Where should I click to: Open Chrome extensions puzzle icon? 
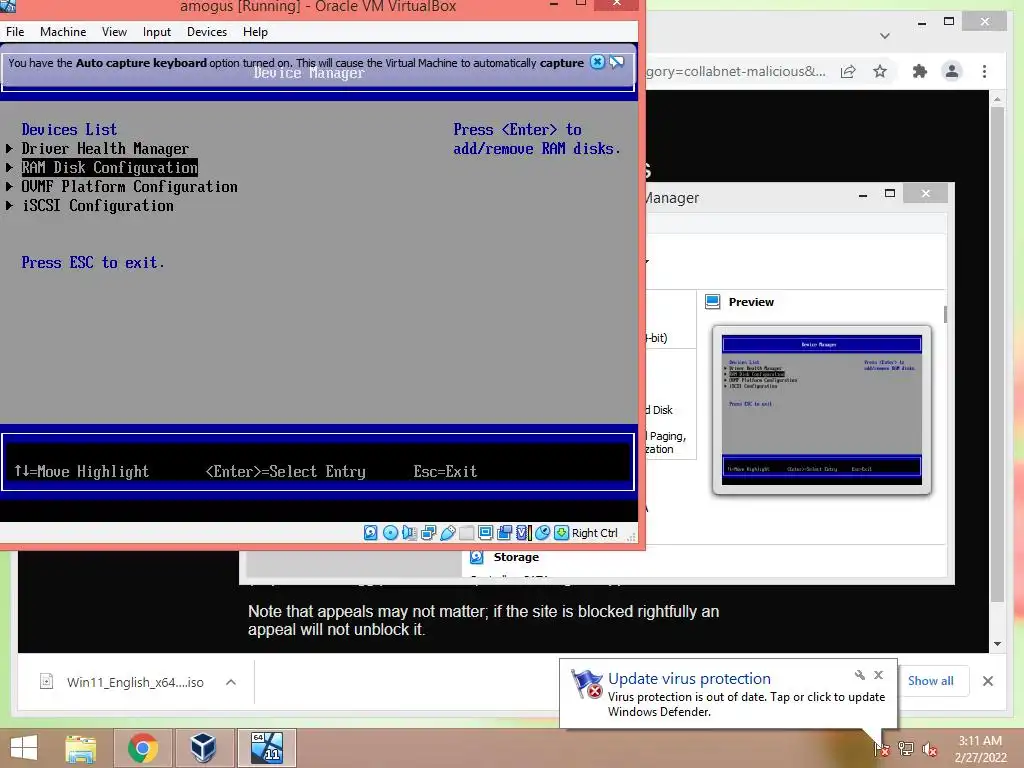click(x=920, y=71)
